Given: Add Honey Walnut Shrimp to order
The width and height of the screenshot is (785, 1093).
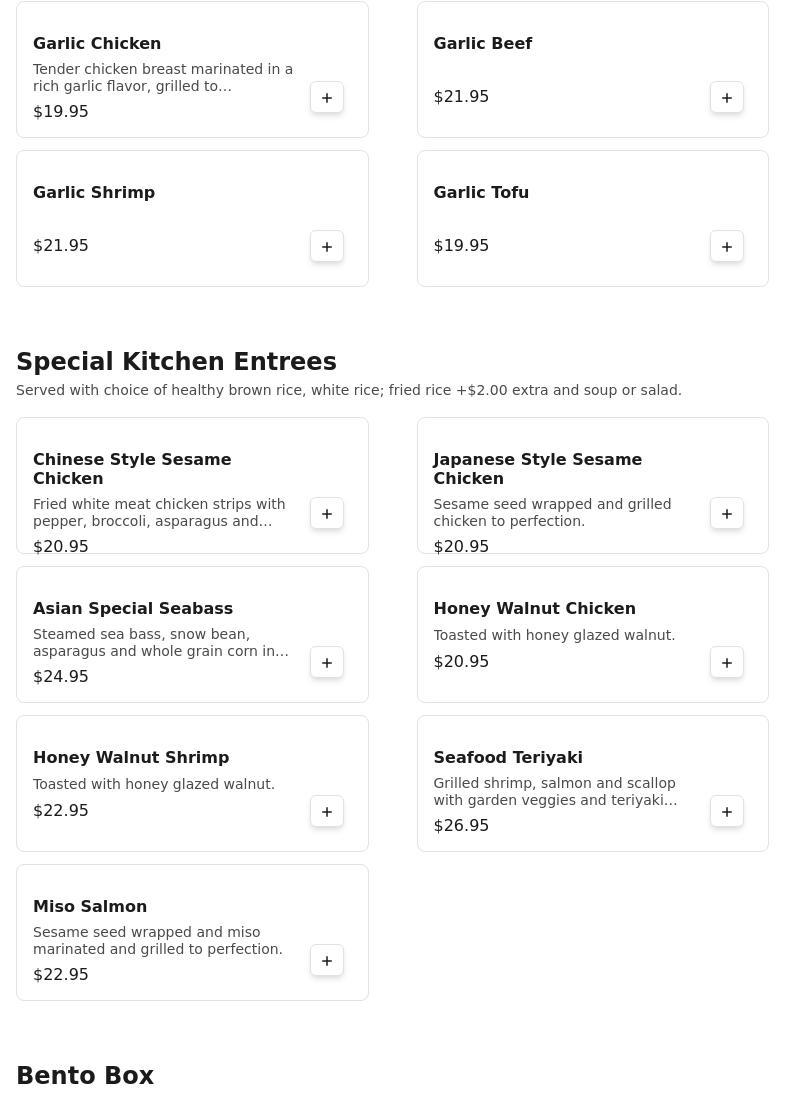Looking at the screenshot, I should coord(326,812).
